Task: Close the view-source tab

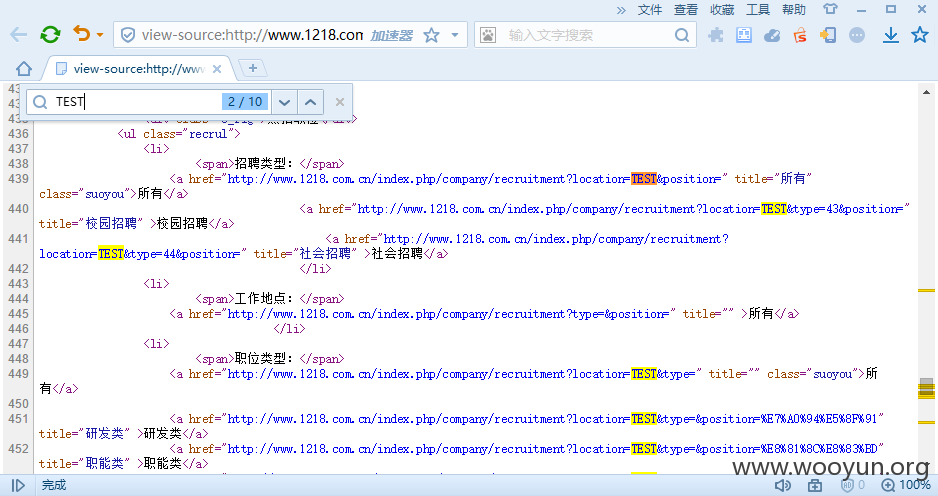Action: point(217,69)
